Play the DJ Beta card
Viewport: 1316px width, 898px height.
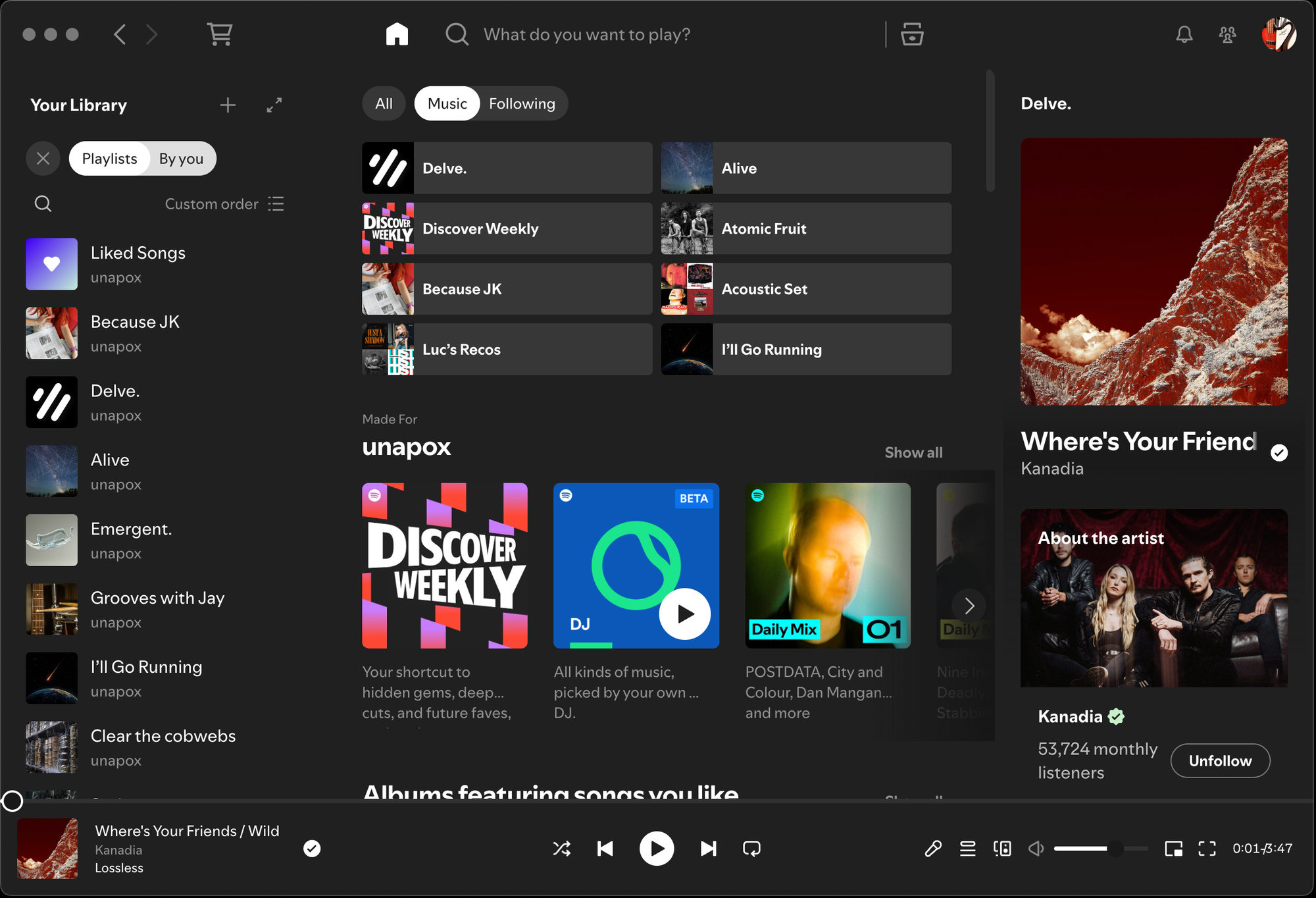pos(685,614)
